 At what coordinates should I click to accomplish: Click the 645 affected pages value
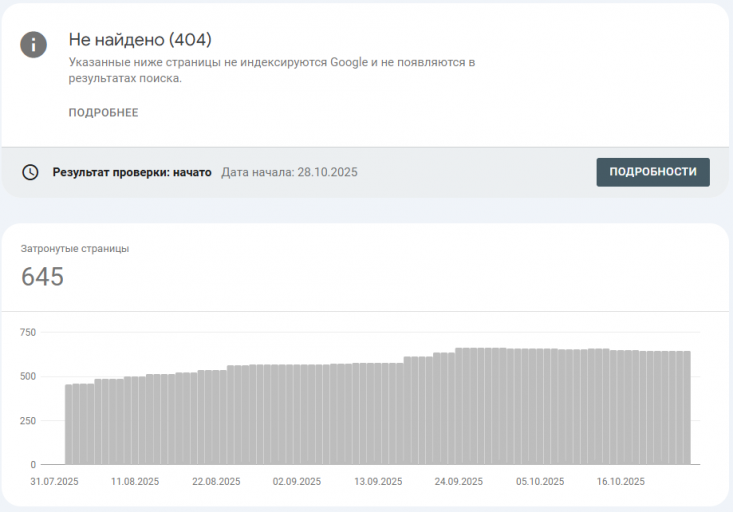[x=42, y=276]
